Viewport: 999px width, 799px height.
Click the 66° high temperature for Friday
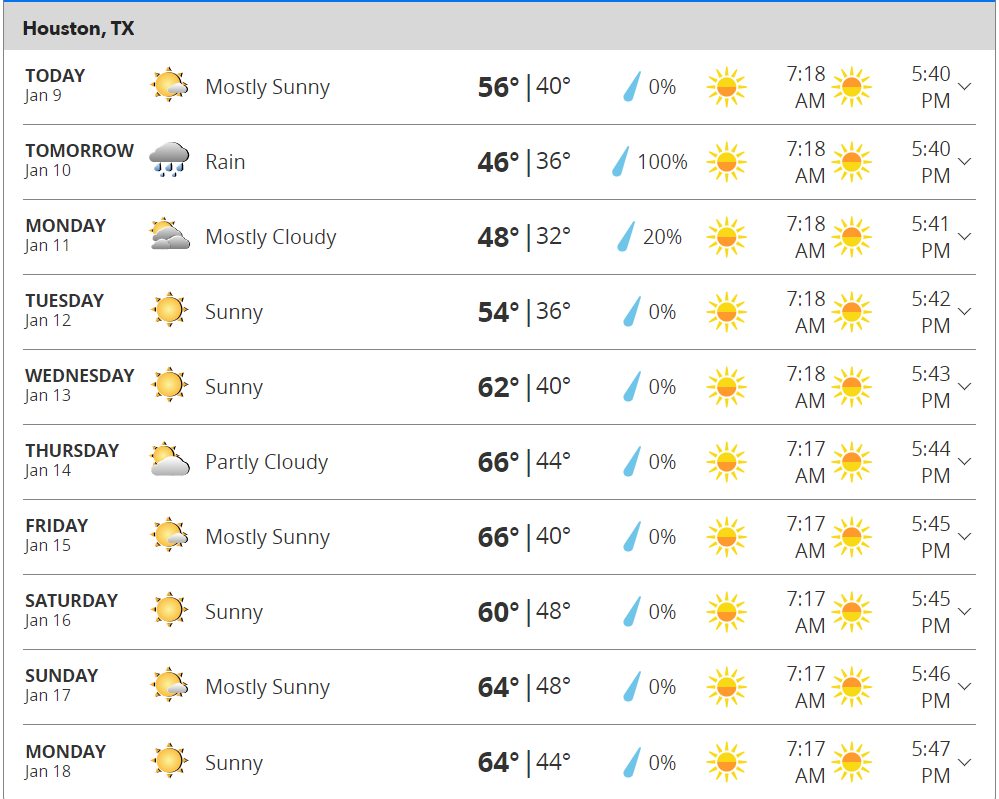click(x=498, y=537)
